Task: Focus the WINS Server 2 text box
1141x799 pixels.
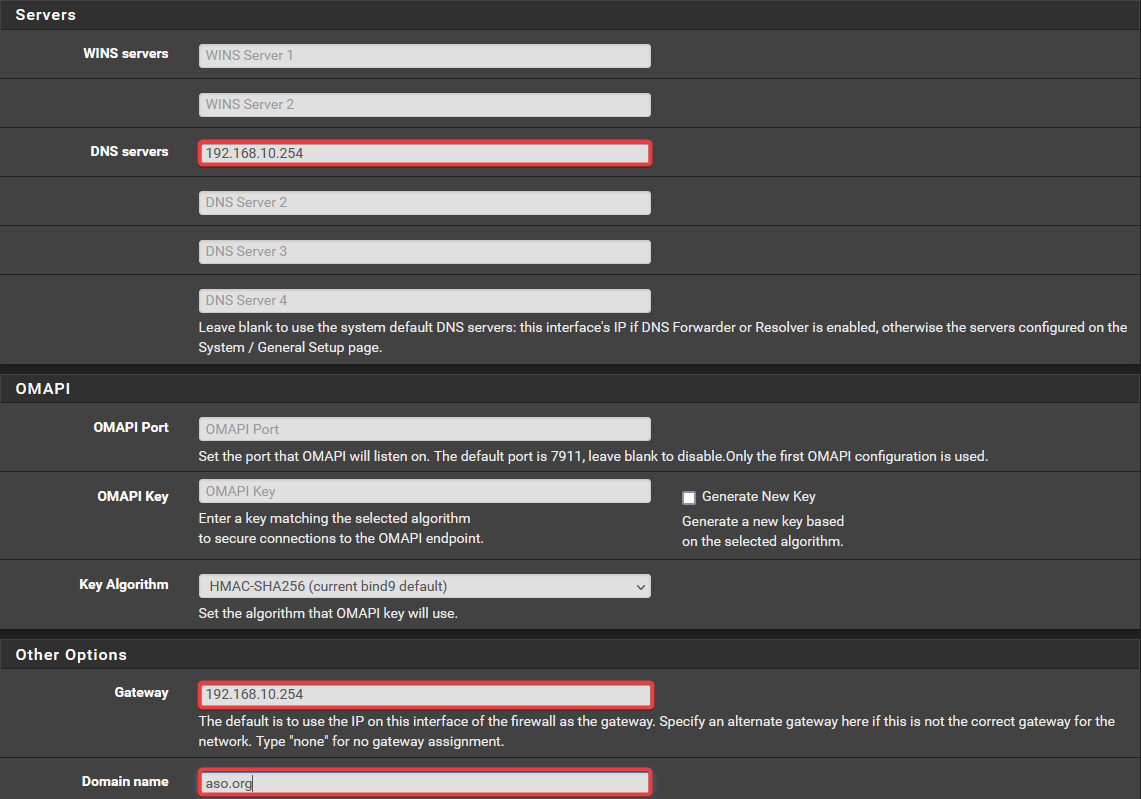Action: point(424,105)
